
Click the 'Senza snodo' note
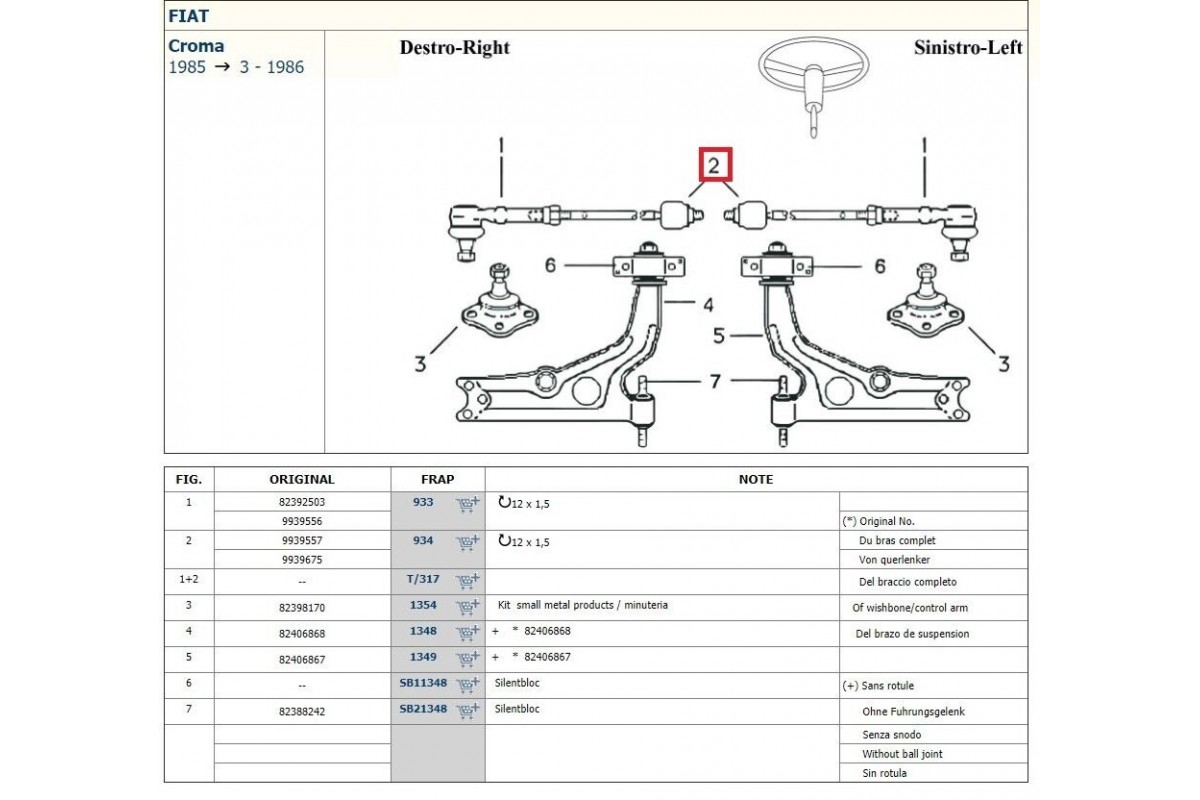click(892, 735)
